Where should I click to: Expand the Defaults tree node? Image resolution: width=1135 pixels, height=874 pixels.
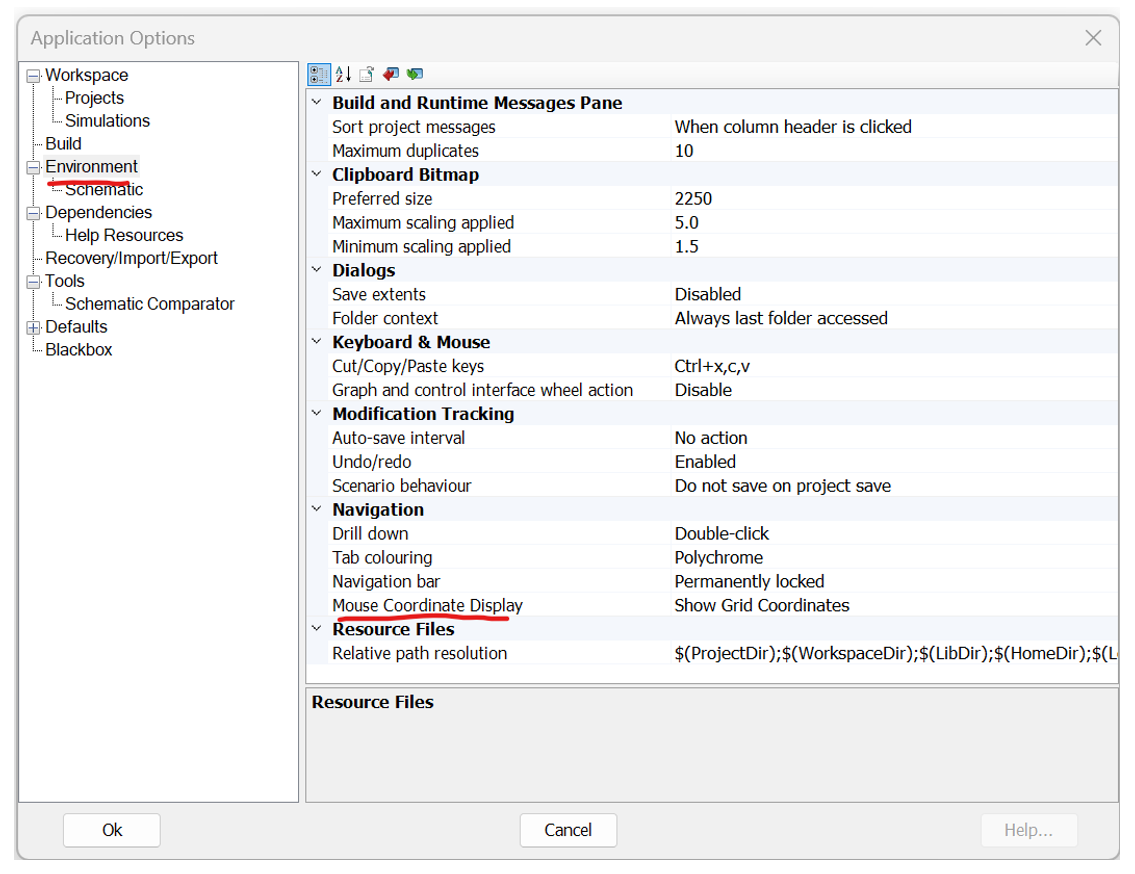click(34, 327)
